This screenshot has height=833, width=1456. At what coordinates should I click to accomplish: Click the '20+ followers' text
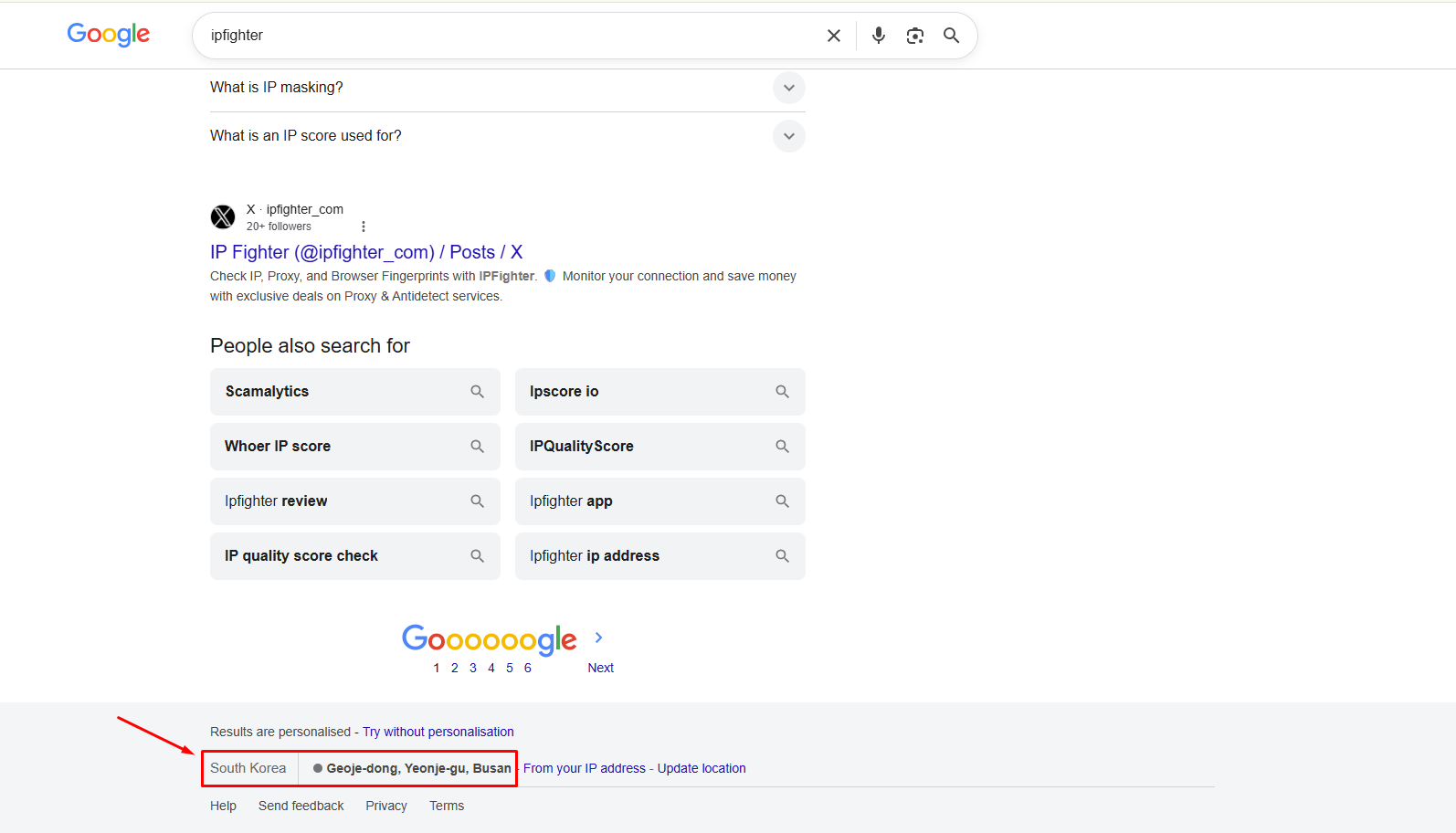pos(279,227)
